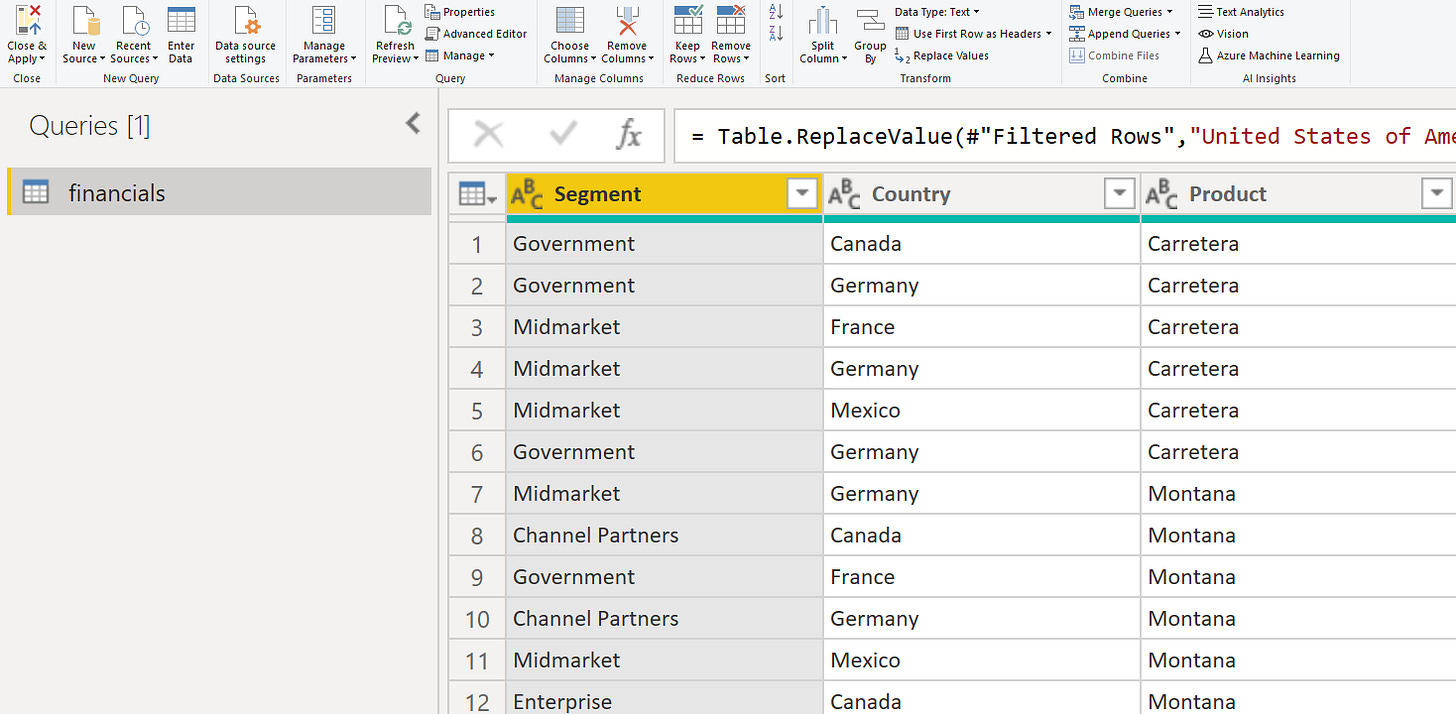Click the Choose Columns icon
Image resolution: width=1456 pixels, height=714 pixels.
[x=570, y=21]
